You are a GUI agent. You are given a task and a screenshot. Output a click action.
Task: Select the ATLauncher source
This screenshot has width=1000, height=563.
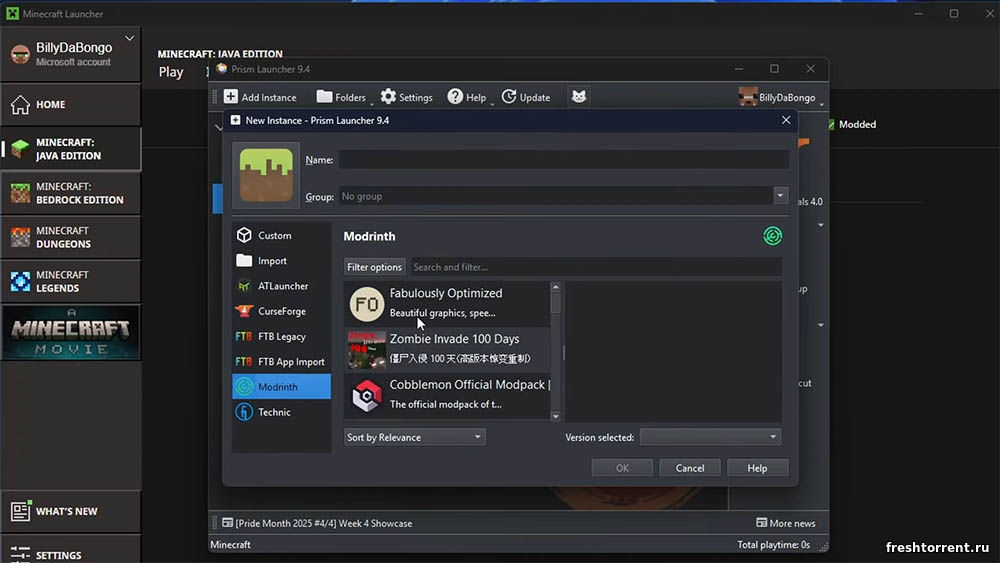(x=282, y=286)
